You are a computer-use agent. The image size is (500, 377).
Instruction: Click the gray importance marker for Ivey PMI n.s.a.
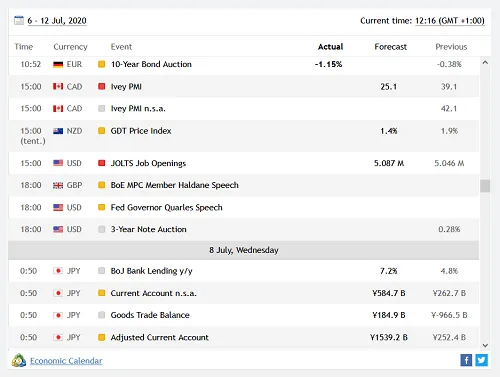tap(102, 109)
